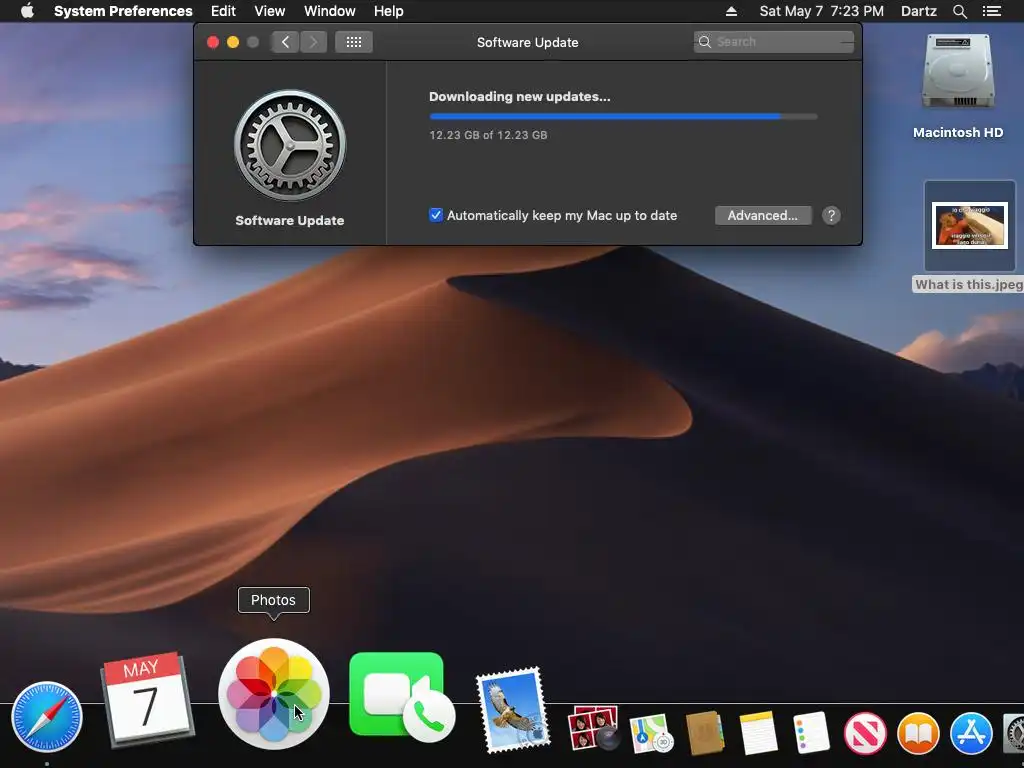Click the download progress bar
Viewport: 1024px width, 768px height.
point(623,116)
